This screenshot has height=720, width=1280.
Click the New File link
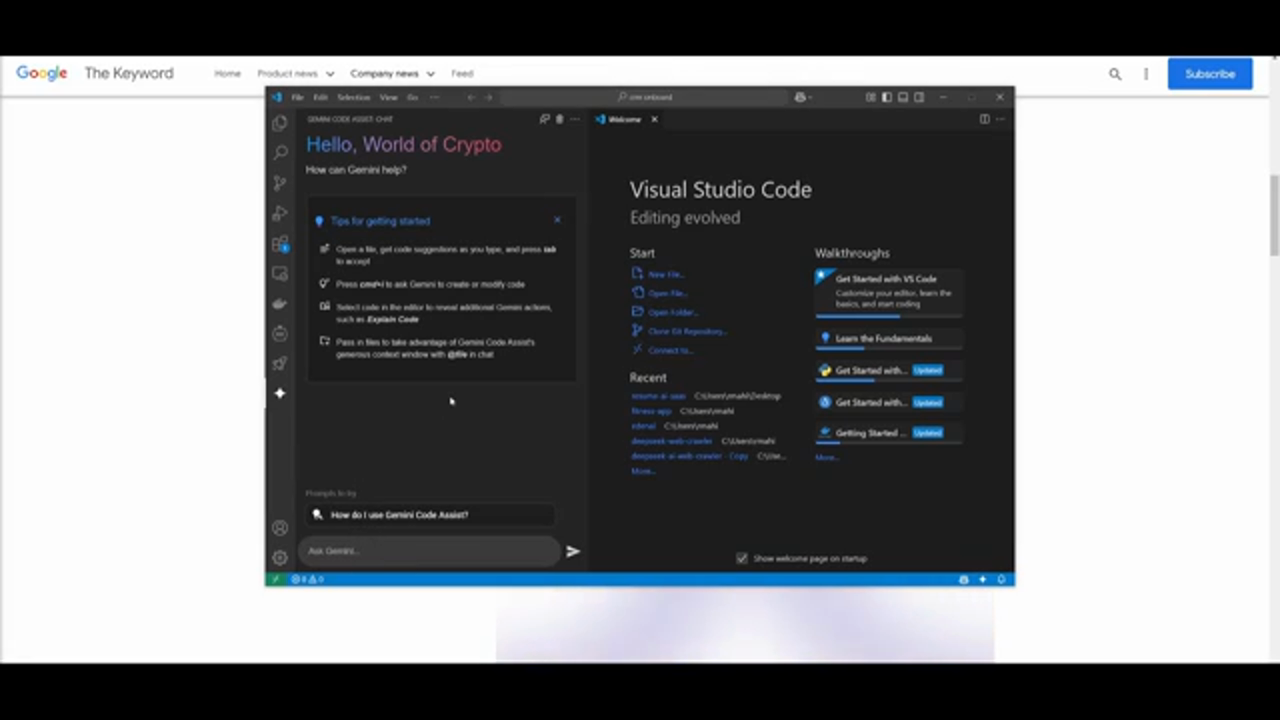[x=658, y=274]
